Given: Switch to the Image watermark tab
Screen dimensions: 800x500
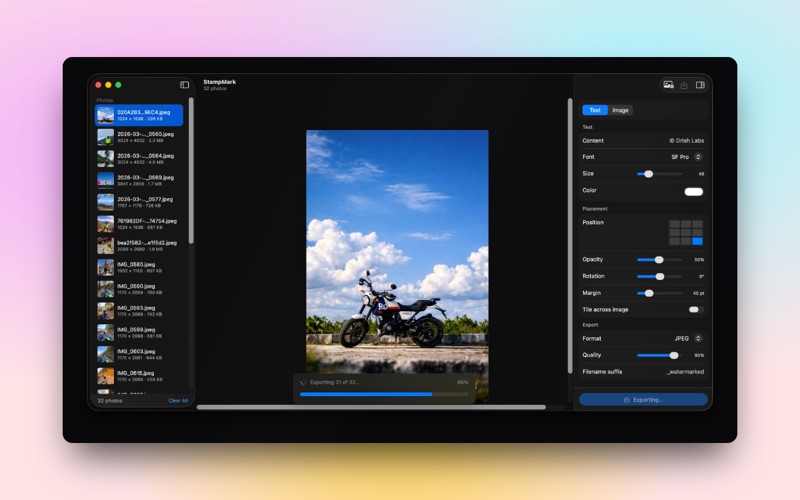Looking at the screenshot, I should point(620,110).
